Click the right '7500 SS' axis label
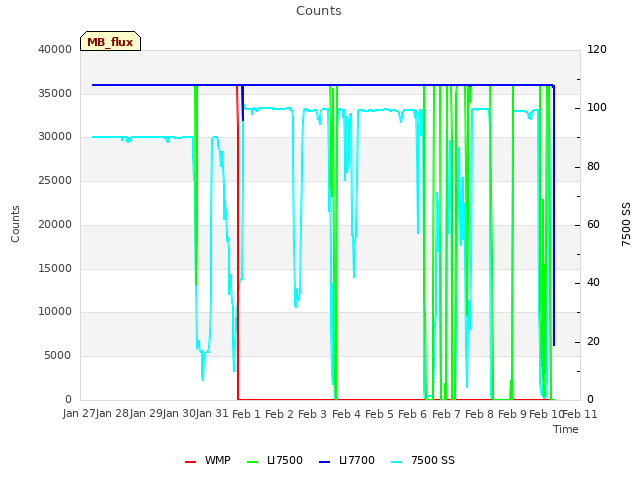The width and height of the screenshot is (640, 480). point(626,224)
